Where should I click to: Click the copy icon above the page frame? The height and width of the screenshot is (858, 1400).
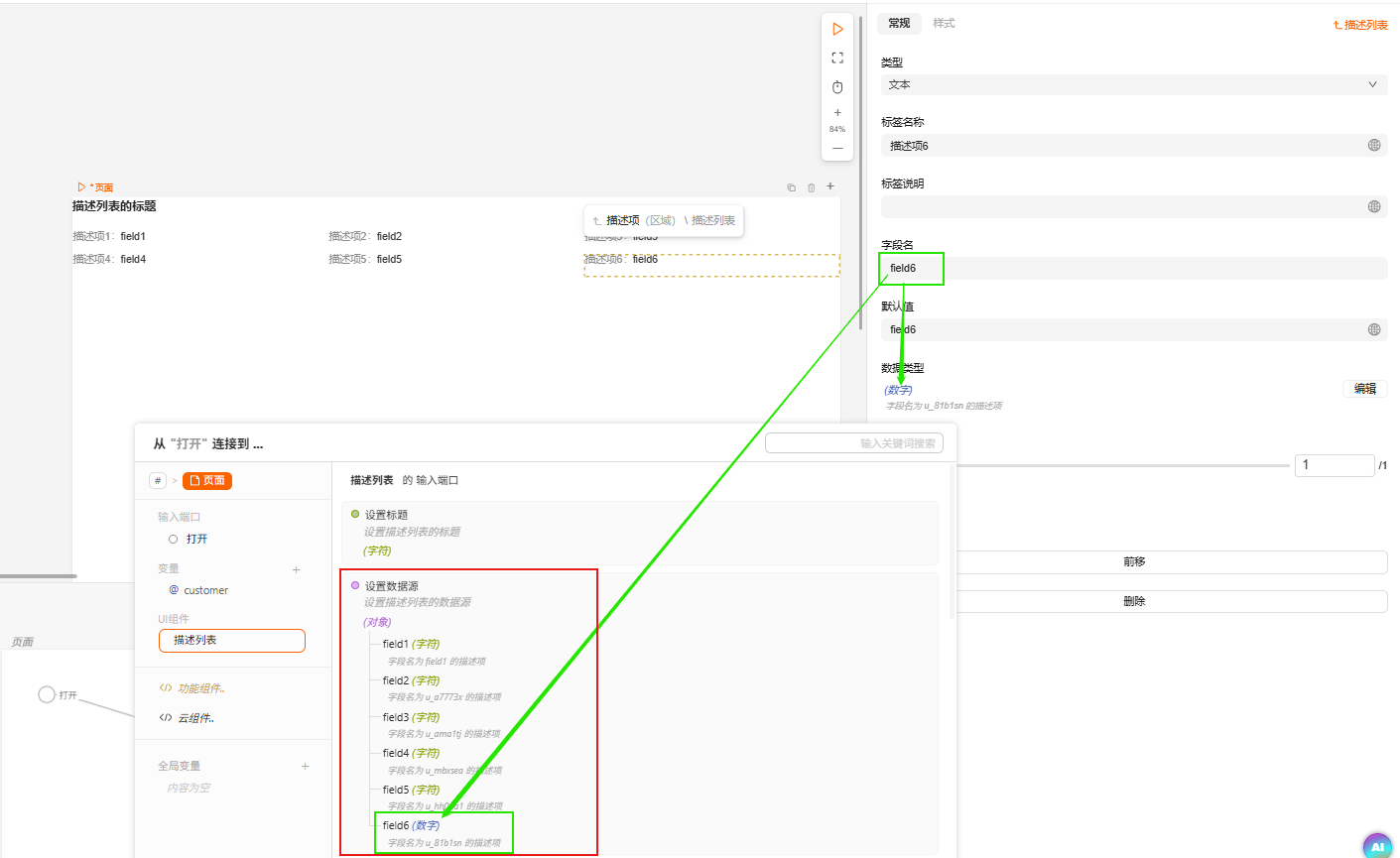[791, 187]
